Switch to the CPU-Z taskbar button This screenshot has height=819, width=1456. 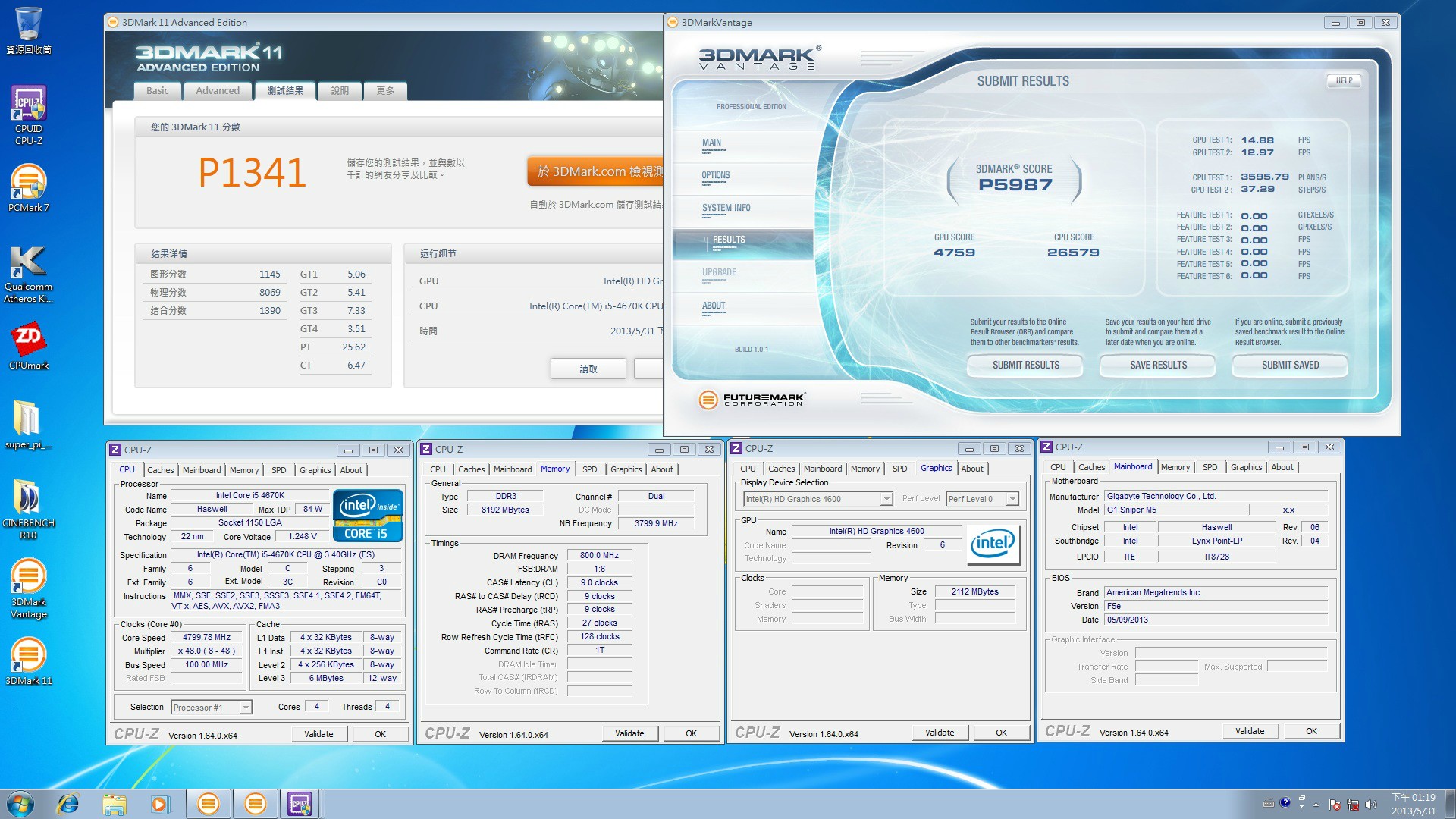pos(300,804)
